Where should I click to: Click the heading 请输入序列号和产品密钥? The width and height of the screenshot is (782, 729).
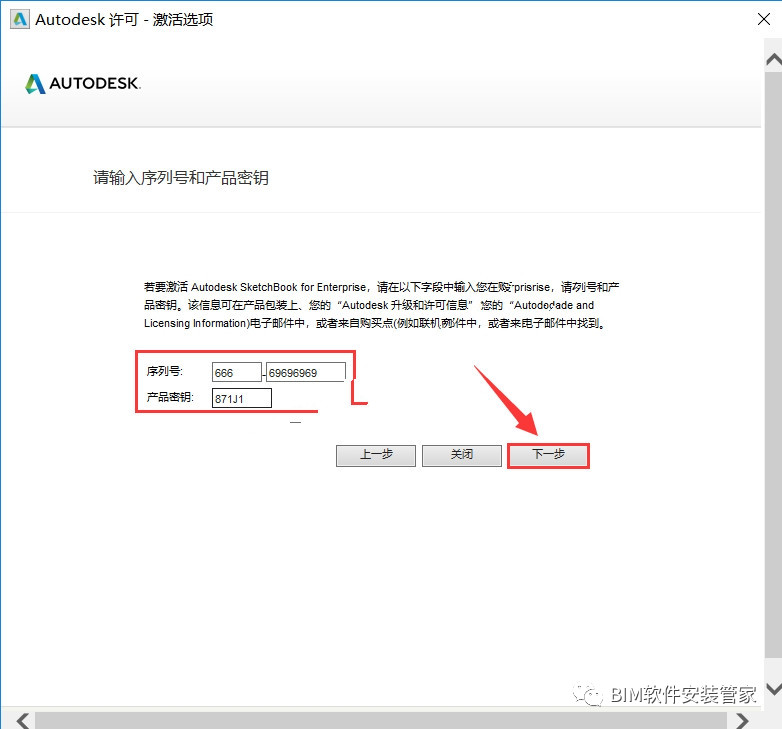[x=181, y=178]
